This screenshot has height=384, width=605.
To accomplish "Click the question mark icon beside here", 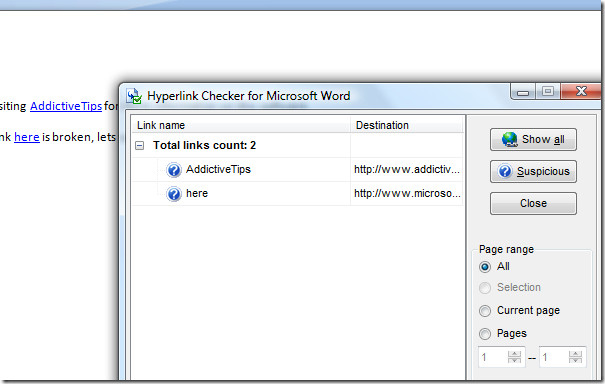I will [x=174, y=194].
